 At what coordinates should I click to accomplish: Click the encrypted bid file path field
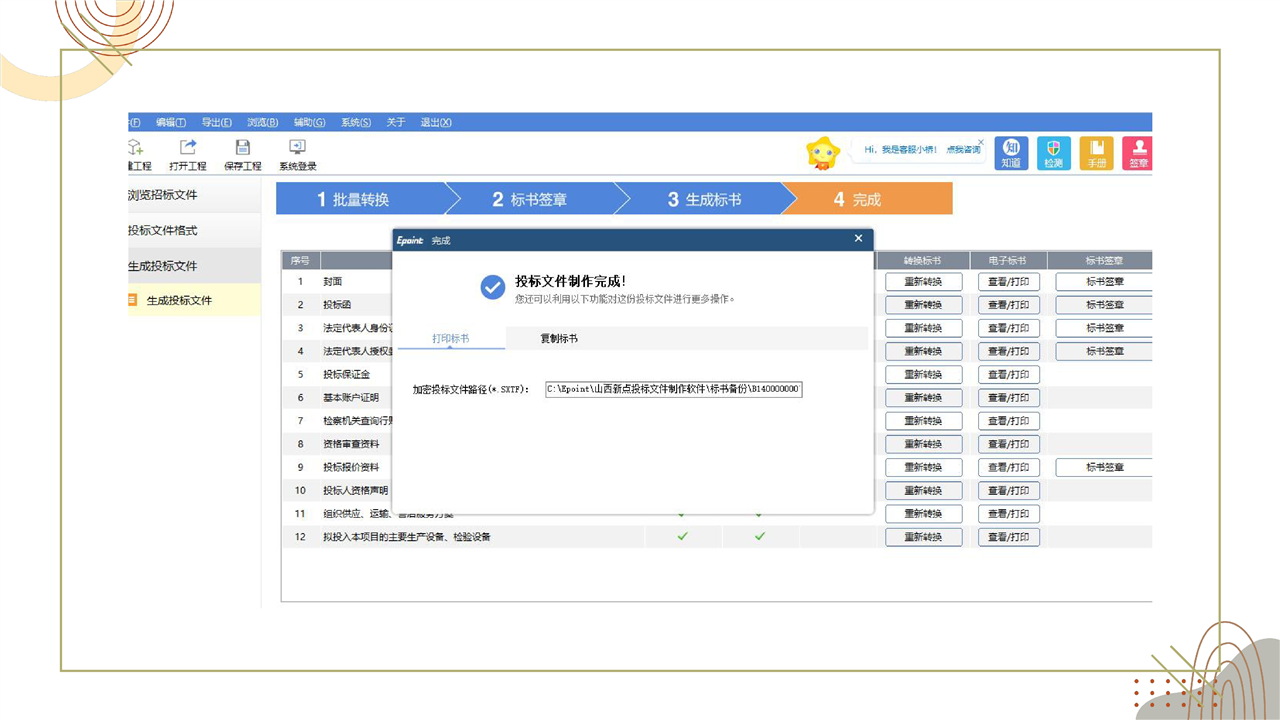point(673,389)
